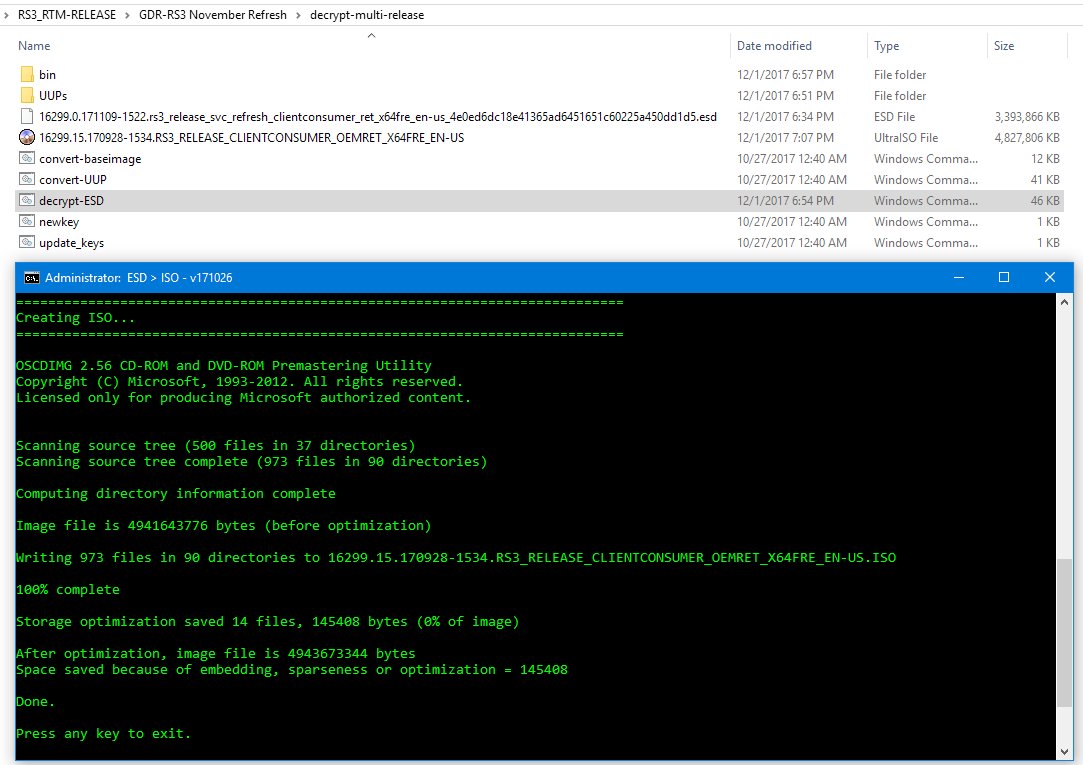Select the 16299.15 OEMRET ISO file name
Screen dimensions: 1083x765
pyautogui.click(x=251, y=137)
